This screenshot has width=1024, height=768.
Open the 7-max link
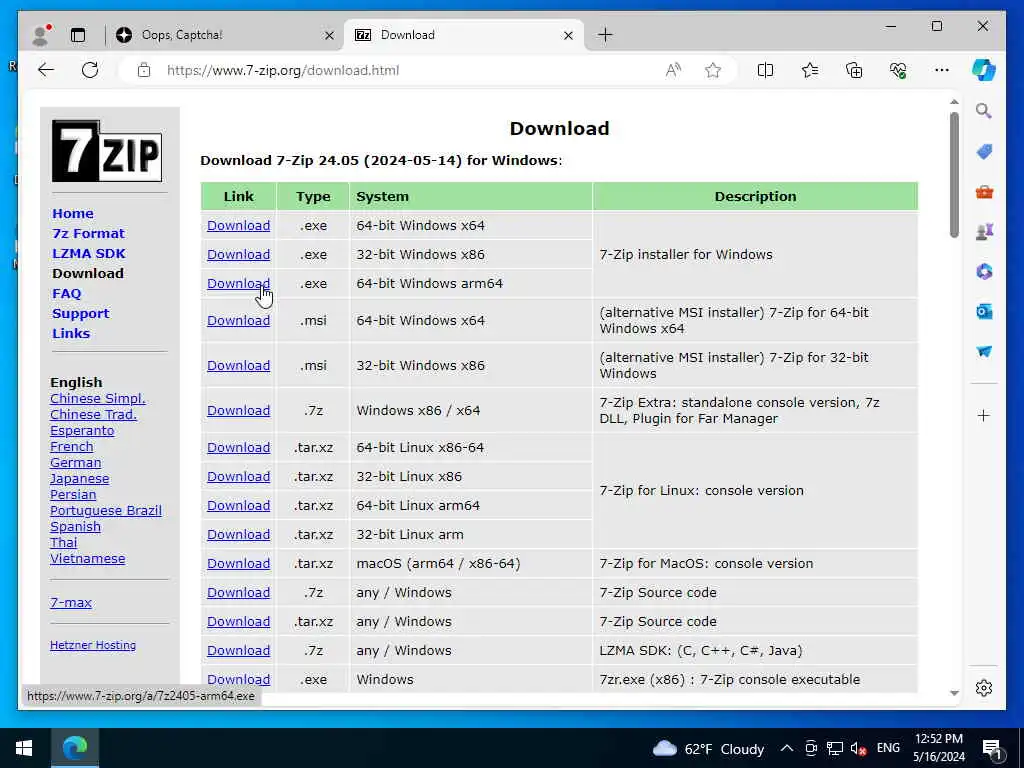(x=71, y=603)
